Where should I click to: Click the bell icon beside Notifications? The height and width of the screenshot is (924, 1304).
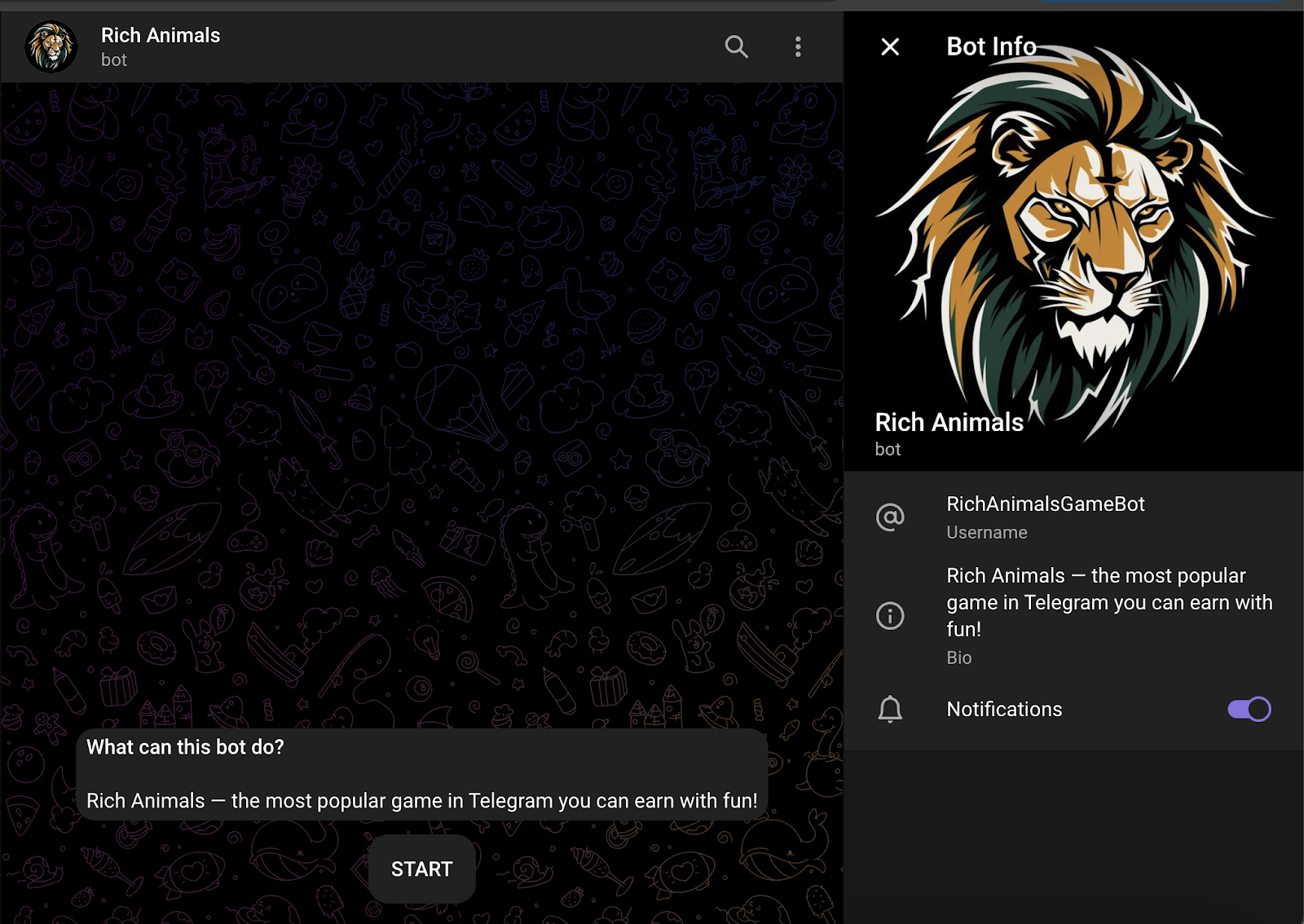pyautogui.click(x=890, y=709)
